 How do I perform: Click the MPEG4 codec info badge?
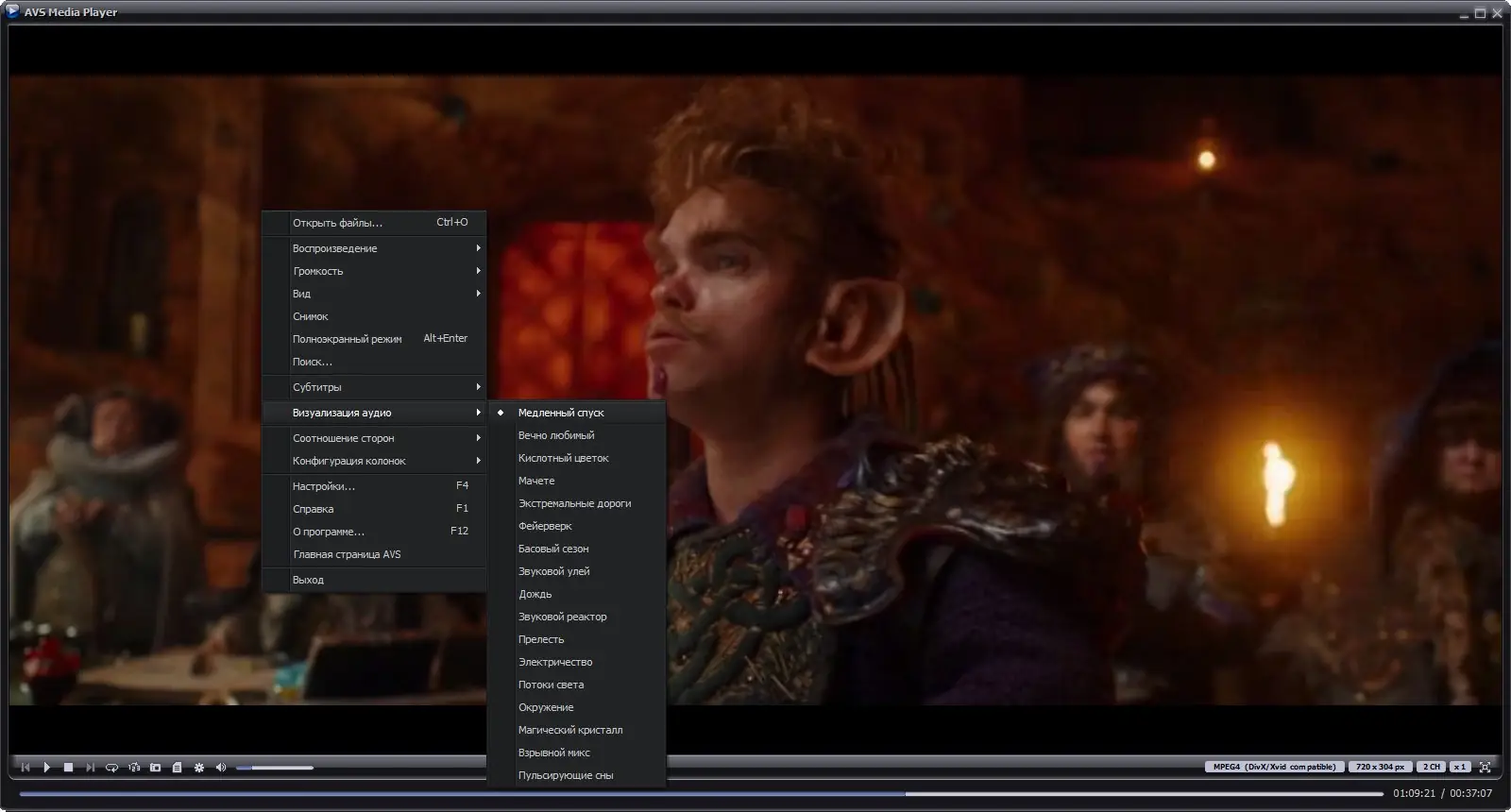[x=1274, y=767]
